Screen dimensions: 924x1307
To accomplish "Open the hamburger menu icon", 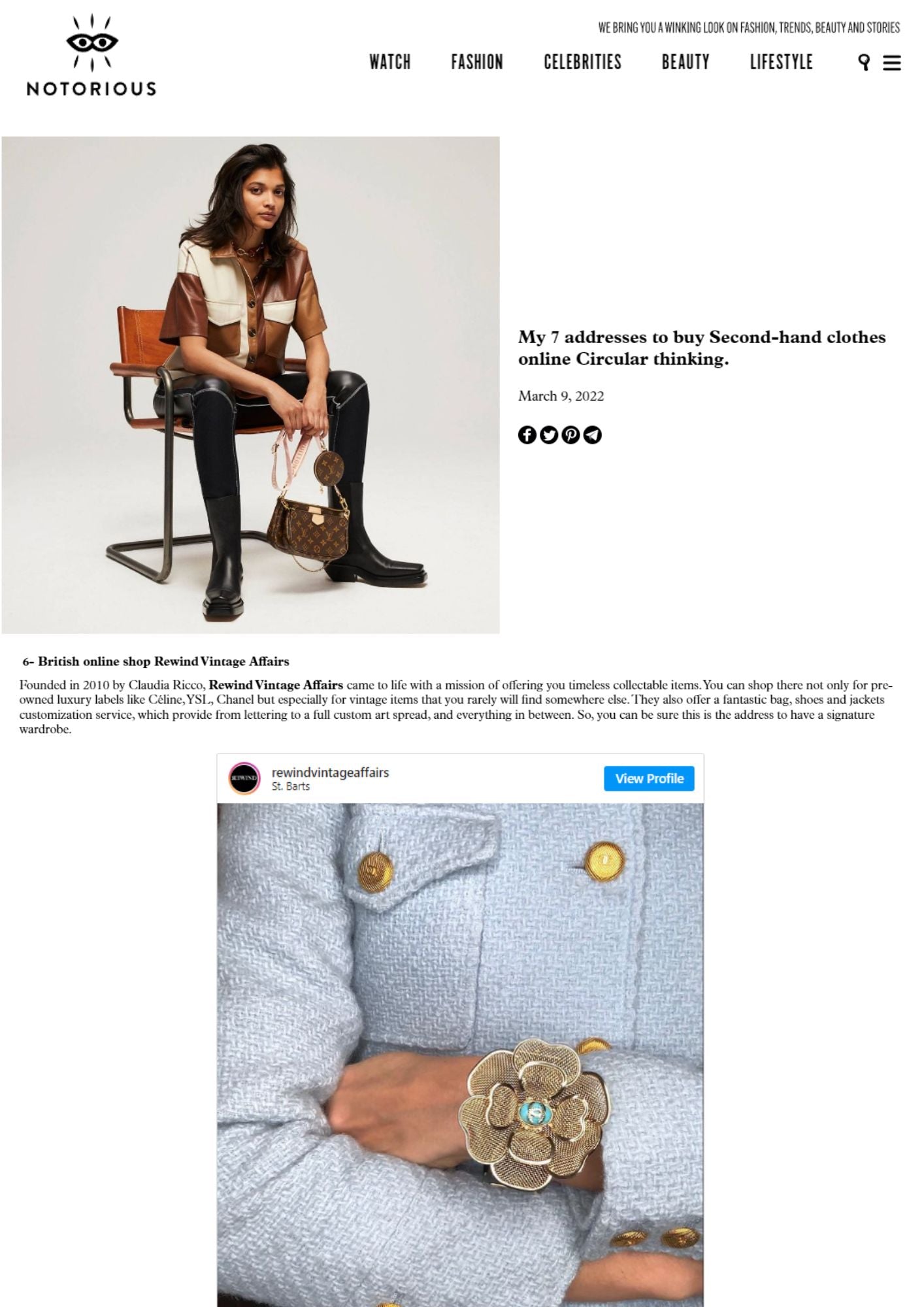I will point(892,63).
